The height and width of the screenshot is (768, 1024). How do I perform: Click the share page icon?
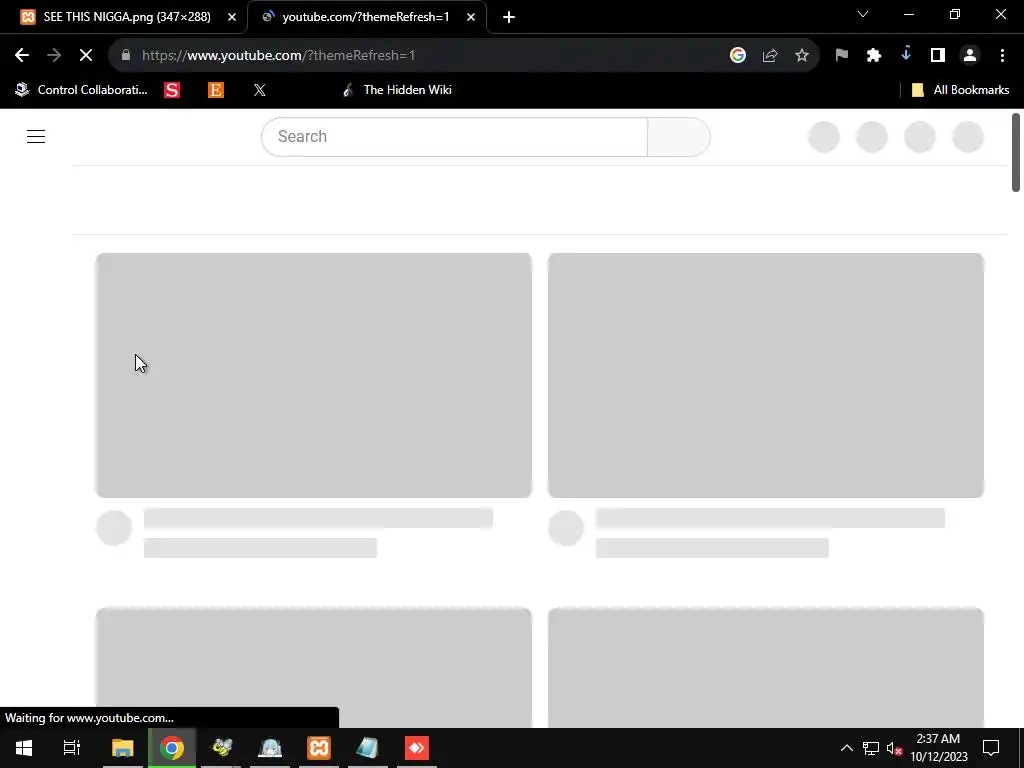[770, 56]
